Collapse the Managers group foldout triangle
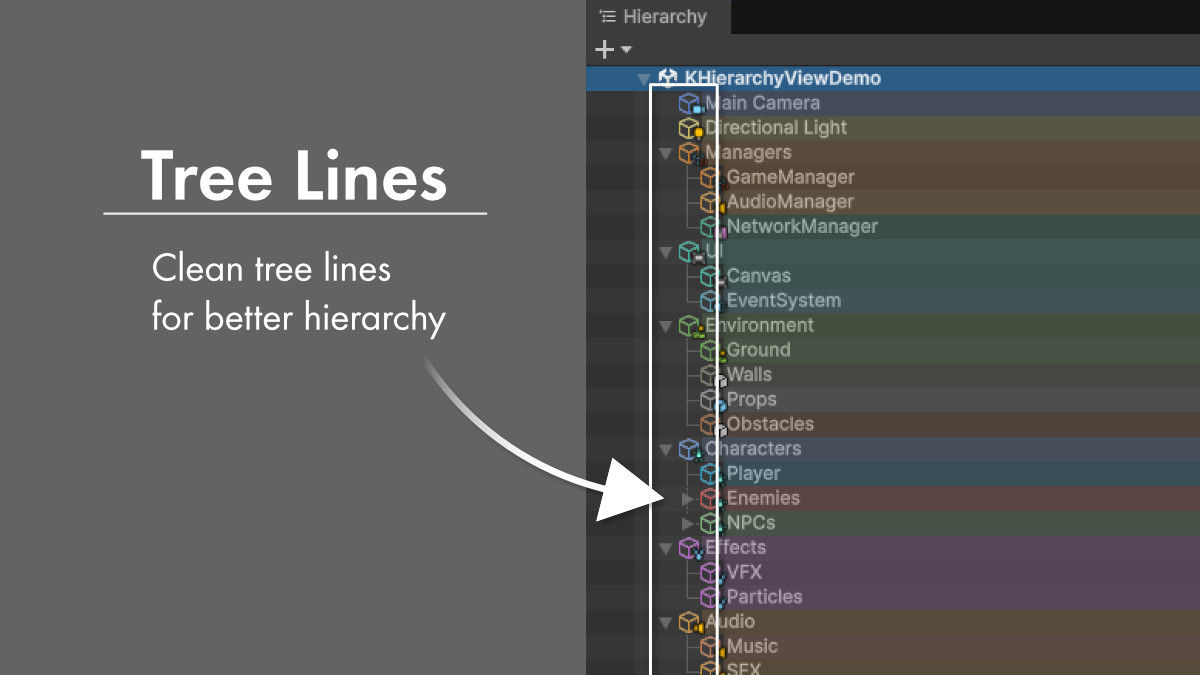The width and height of the screenshot is (1200, 675). click(665, 152)
